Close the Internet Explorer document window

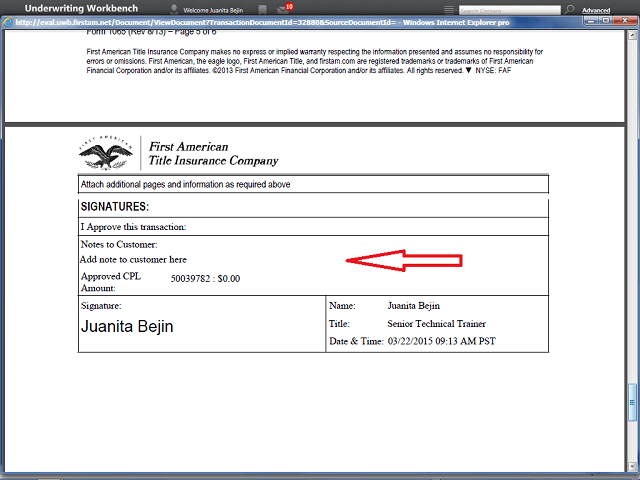click(x=625, y=20)
